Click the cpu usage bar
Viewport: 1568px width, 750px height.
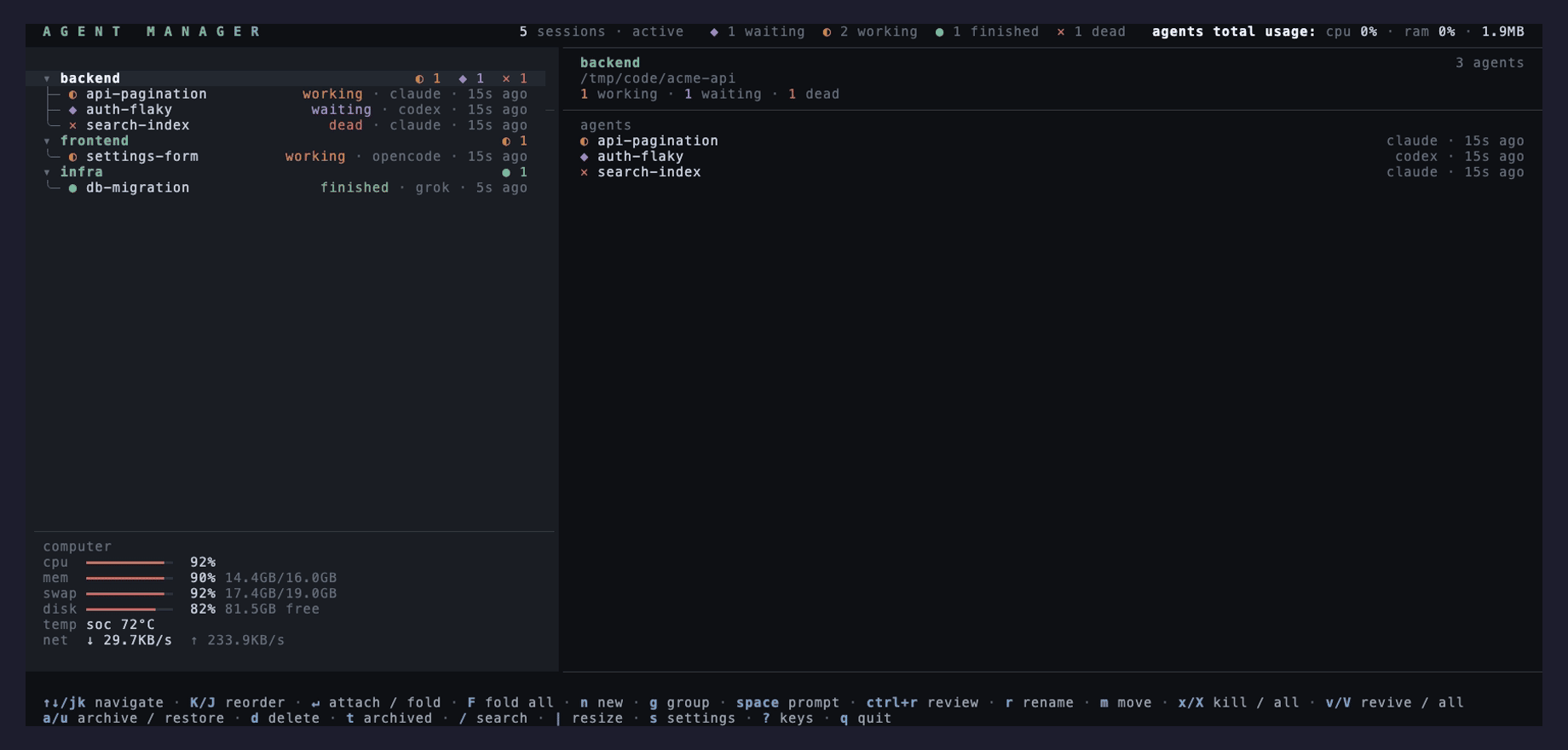tap(129, 562)
